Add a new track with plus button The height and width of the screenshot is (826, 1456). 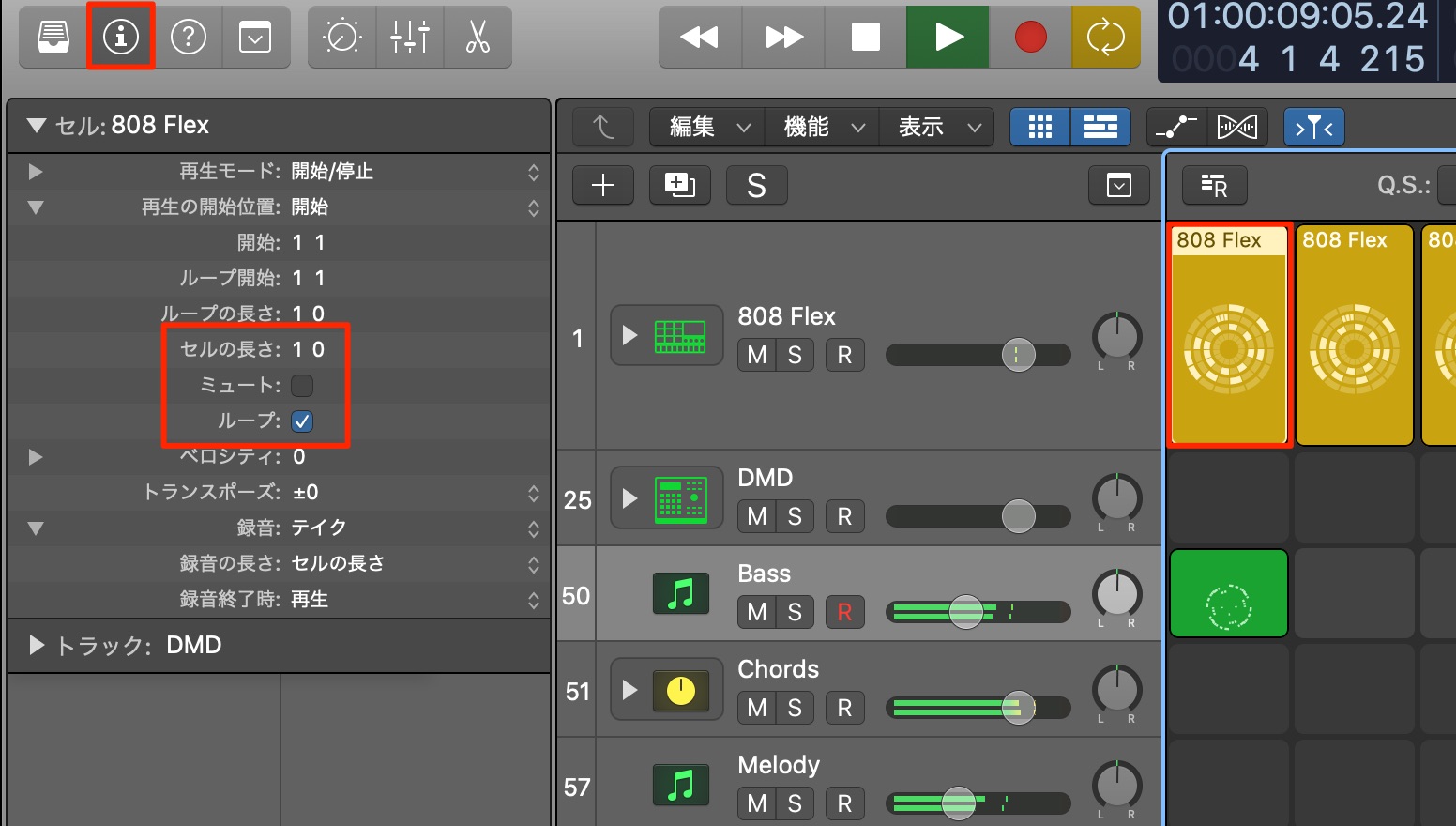603,186
